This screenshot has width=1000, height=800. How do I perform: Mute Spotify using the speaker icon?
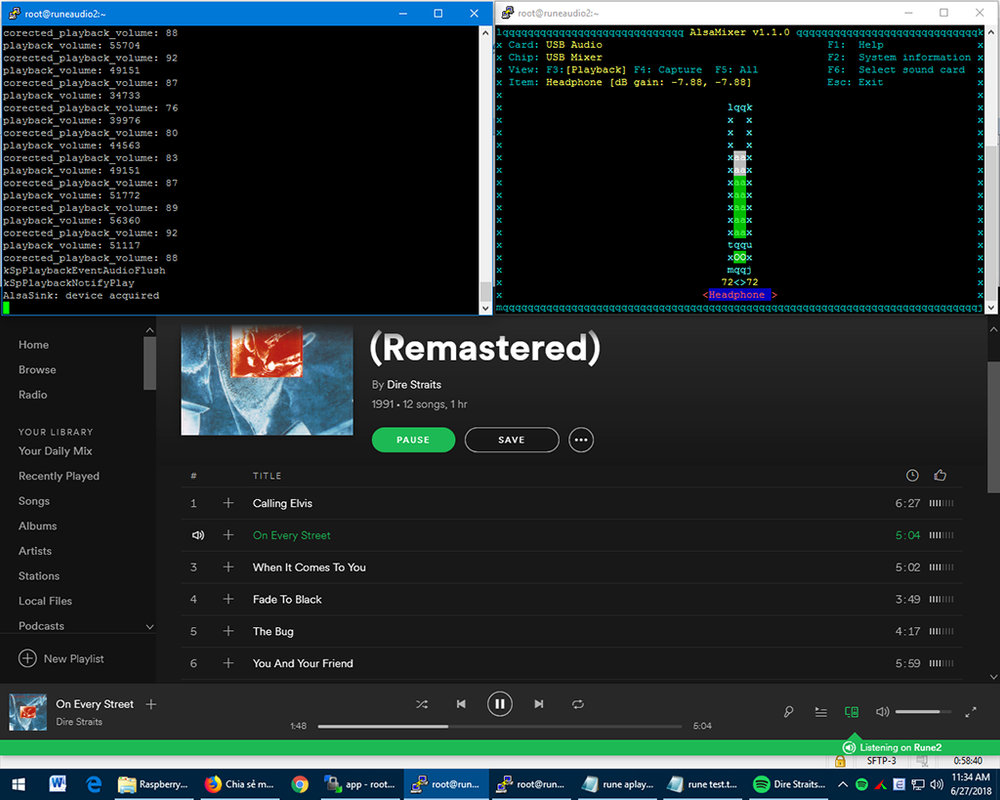pyautogui.click(x=882, y=712)
